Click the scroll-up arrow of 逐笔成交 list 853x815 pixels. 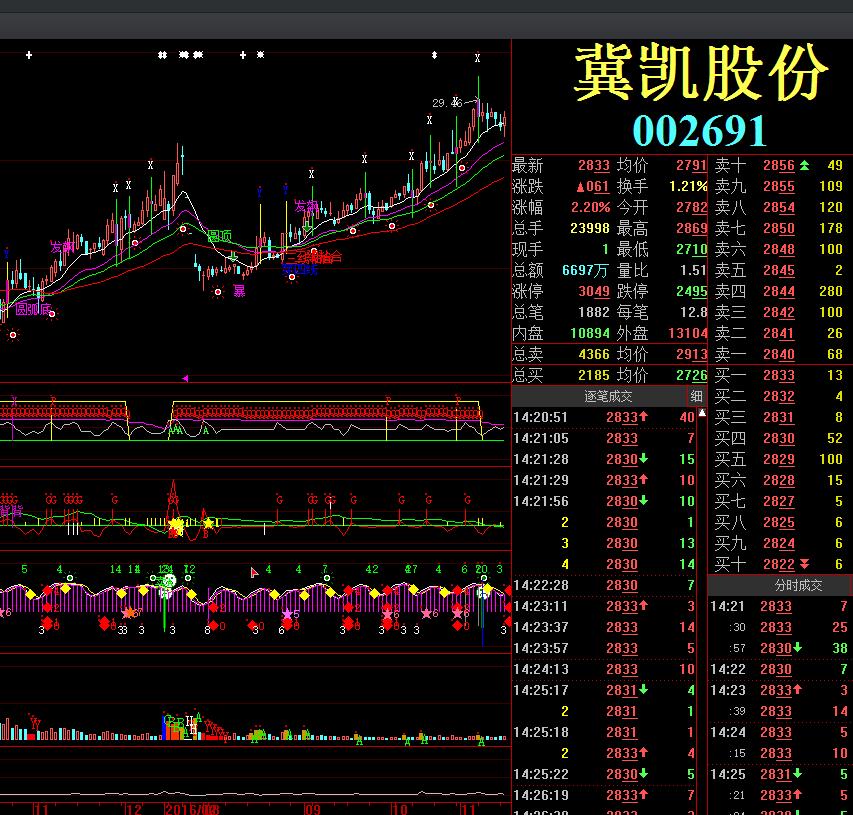(702, 413)
